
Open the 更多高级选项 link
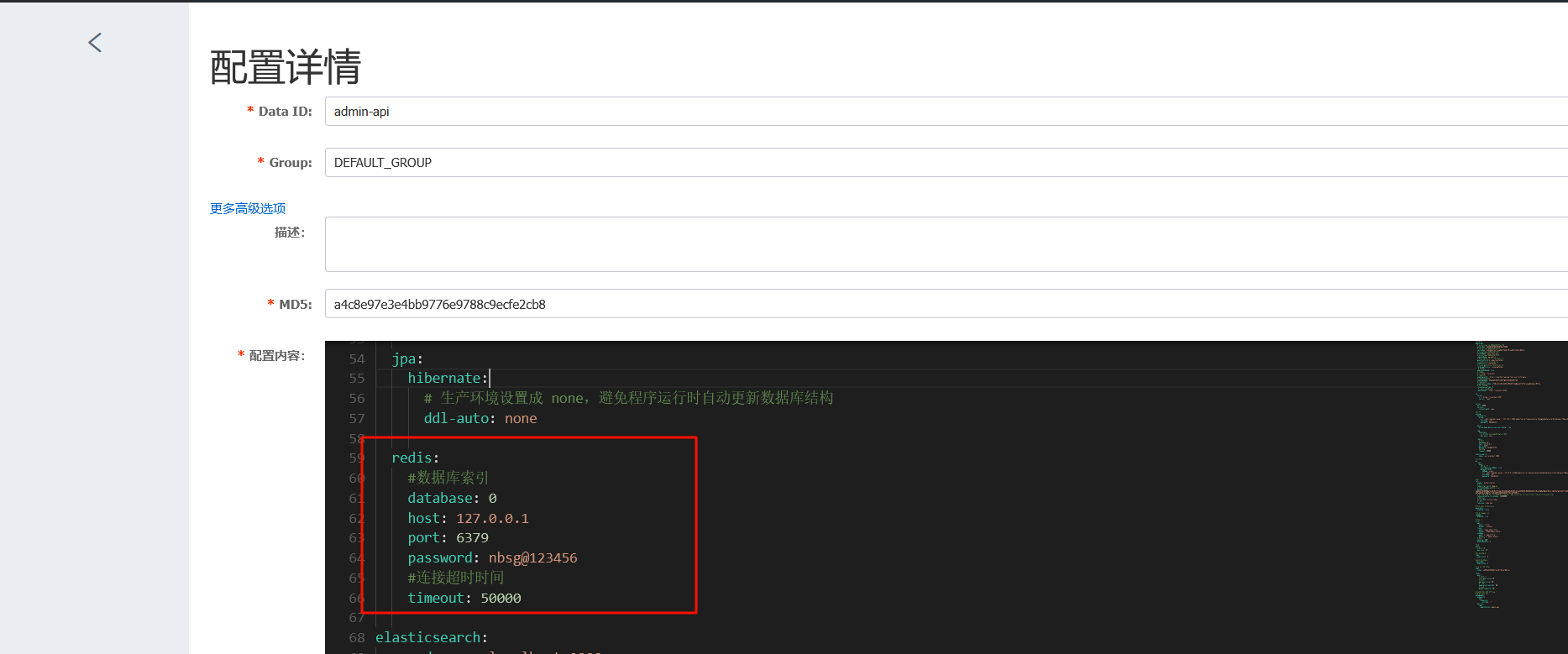248,208
